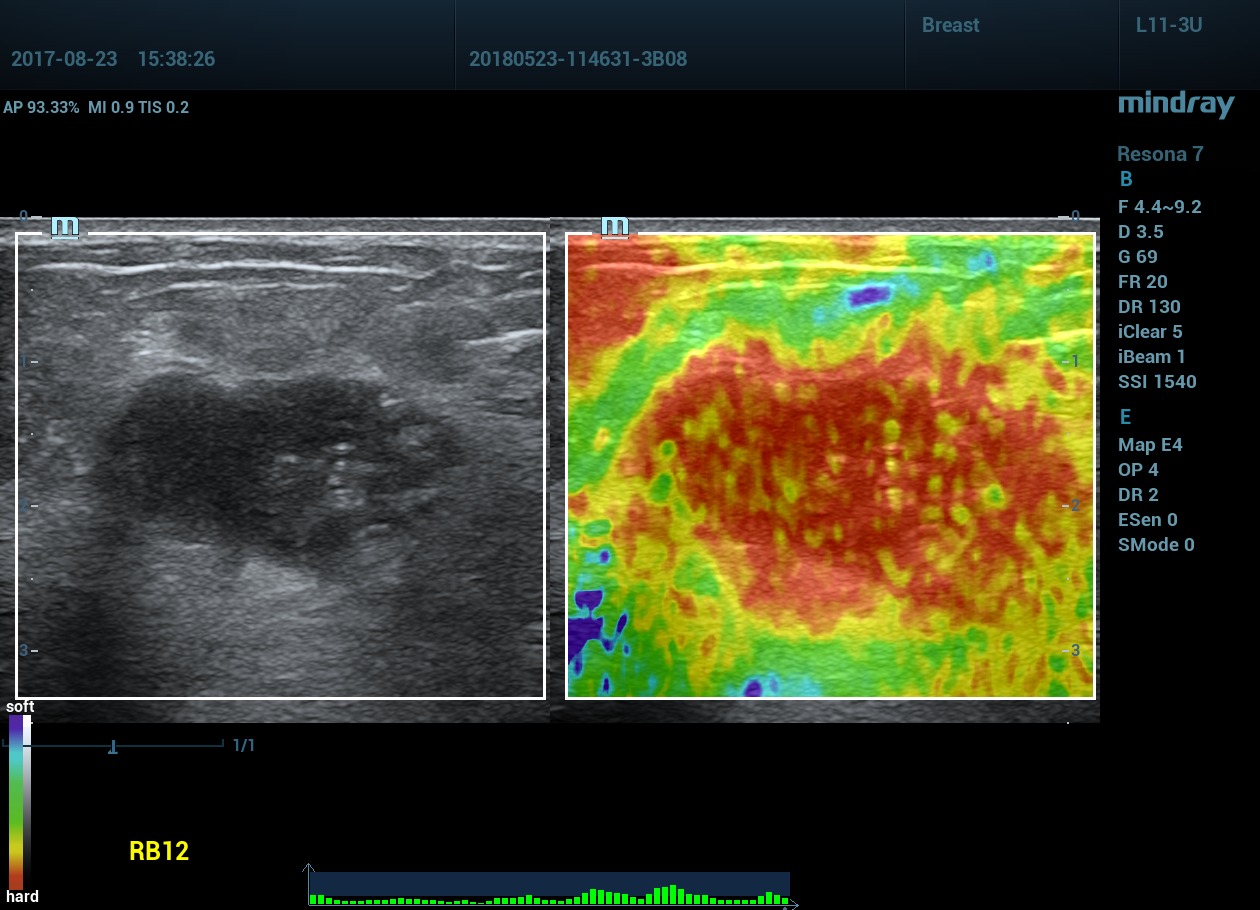Click the B mode parameter header
The image size is (1260, 910).
click(x=1126, y=180)
